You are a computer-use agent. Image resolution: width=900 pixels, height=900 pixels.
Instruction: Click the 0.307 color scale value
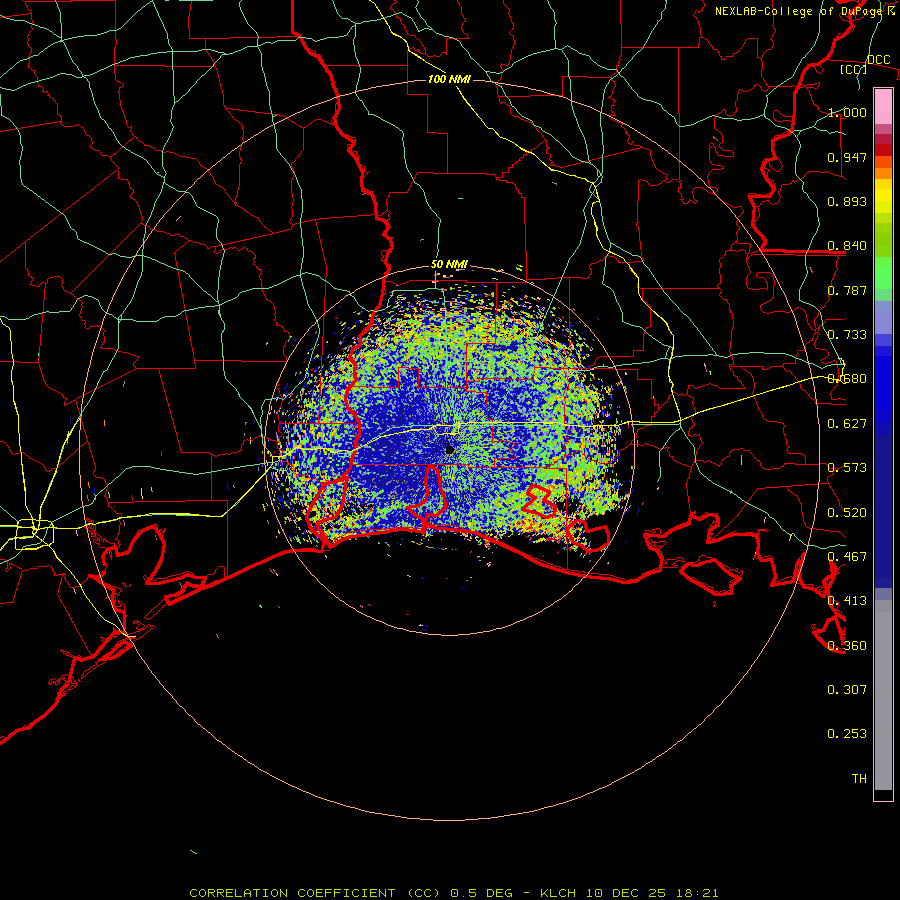847,690
